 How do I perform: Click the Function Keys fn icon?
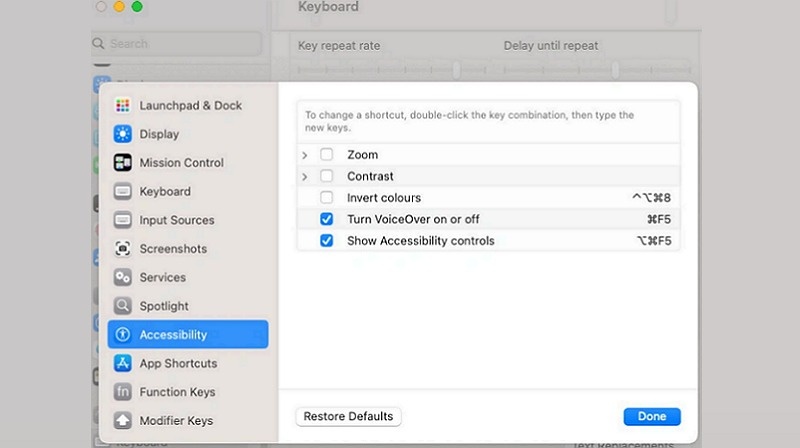pos(122,391)
